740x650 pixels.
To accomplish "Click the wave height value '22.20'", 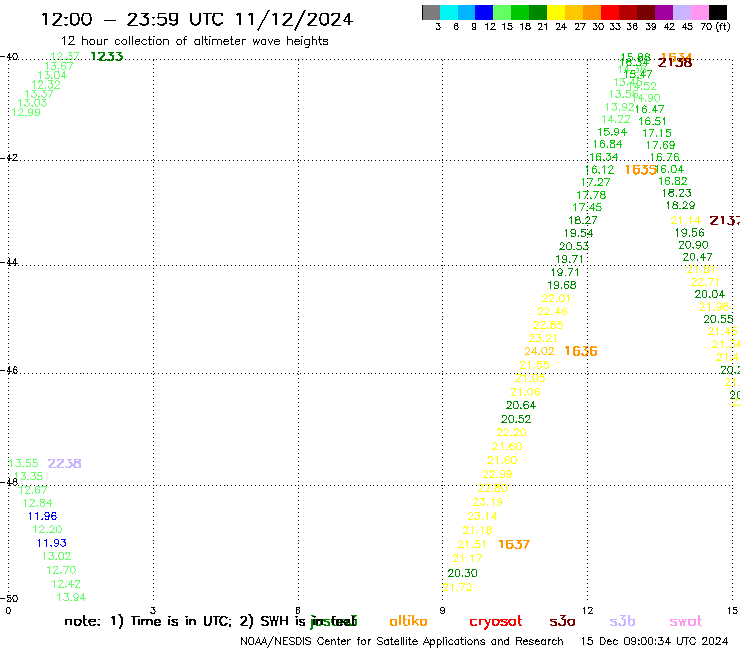I will [512, 432].
